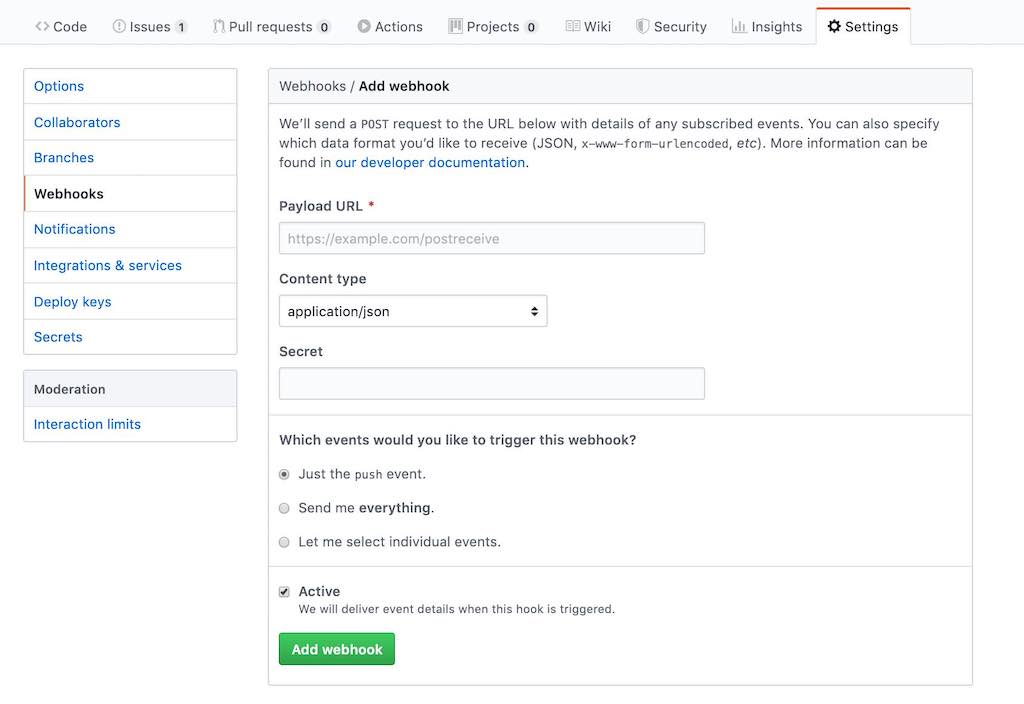Switch to the Settings tab
The width and height of the screenshot is (1024, 704).
[x=862, y=26]
